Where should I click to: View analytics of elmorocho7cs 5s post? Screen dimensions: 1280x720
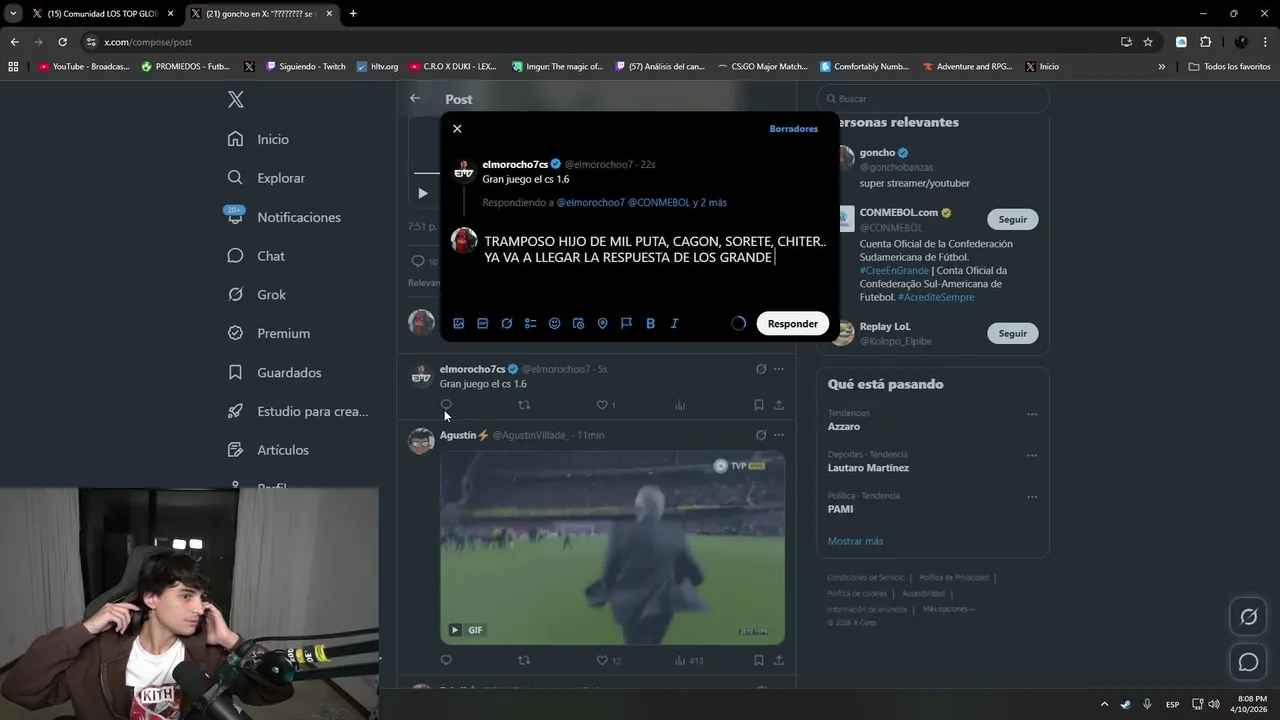[680, 405]
